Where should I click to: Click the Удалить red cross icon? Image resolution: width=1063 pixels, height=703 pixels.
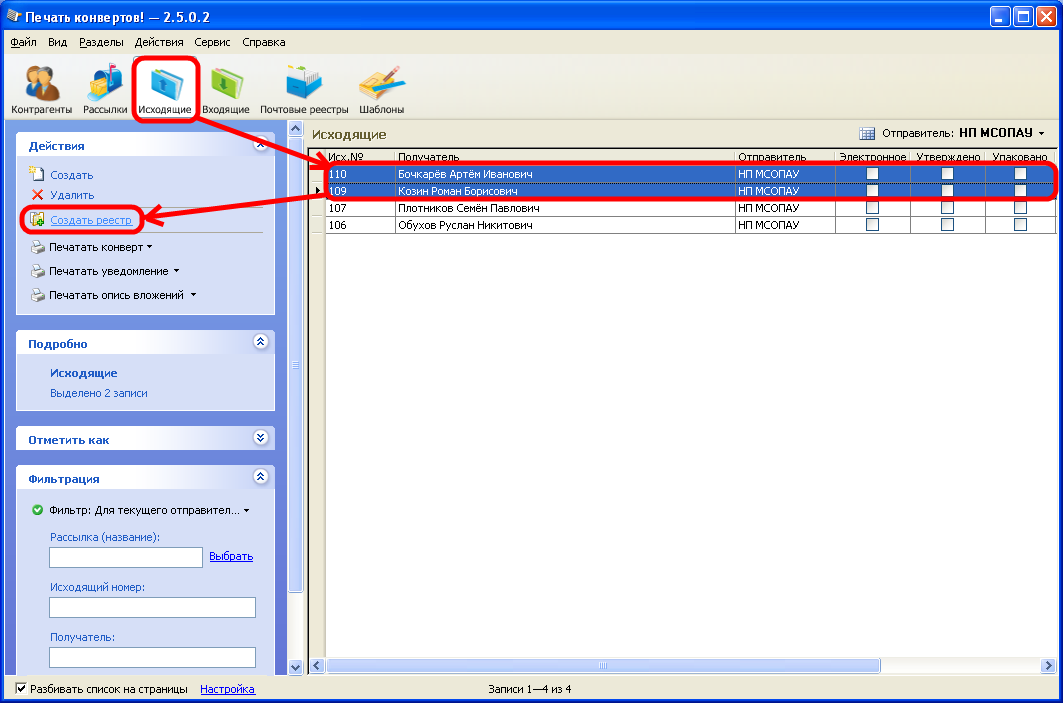click(x=38, y=195)
